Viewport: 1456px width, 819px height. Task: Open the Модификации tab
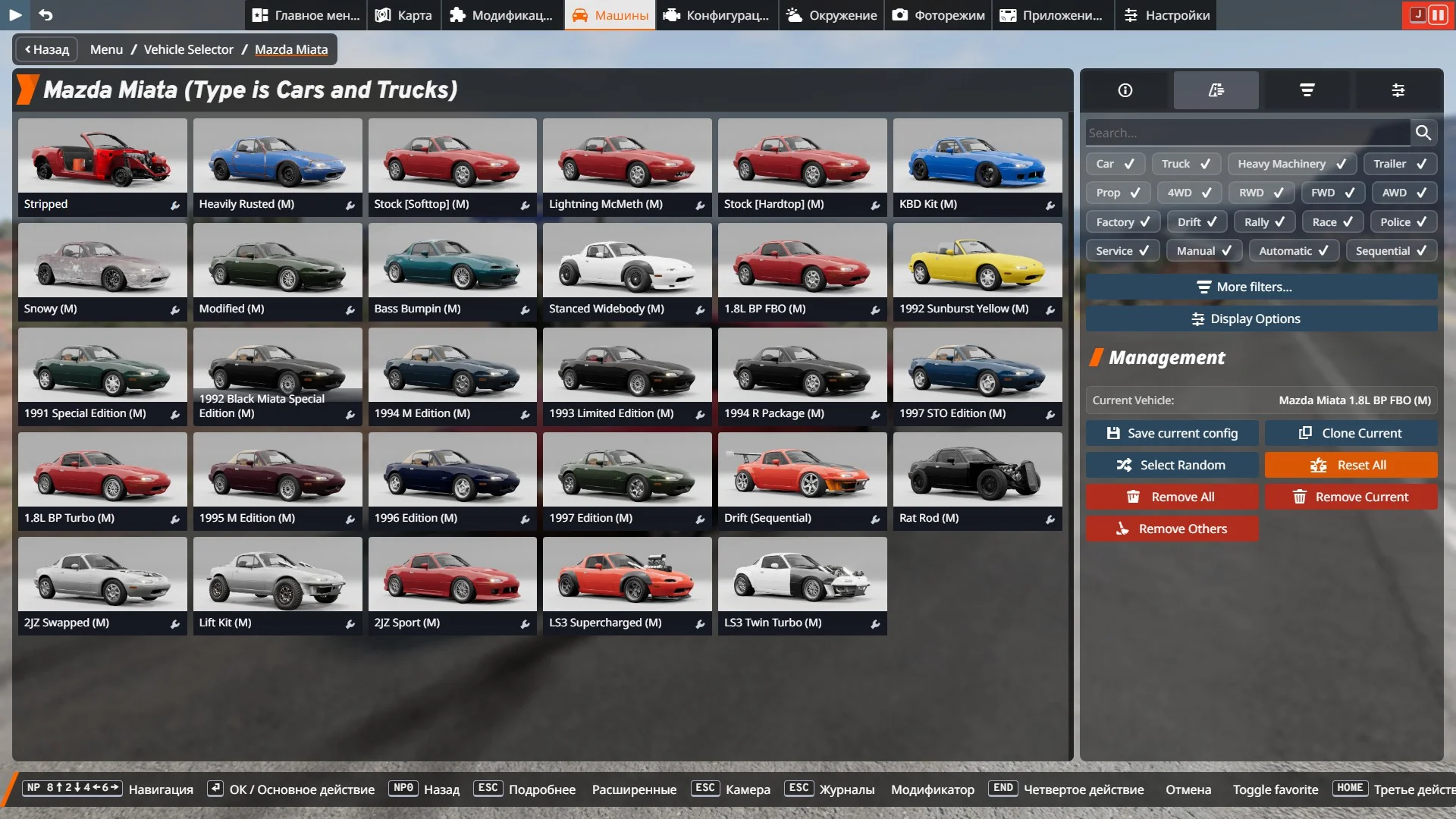[502, 15]
